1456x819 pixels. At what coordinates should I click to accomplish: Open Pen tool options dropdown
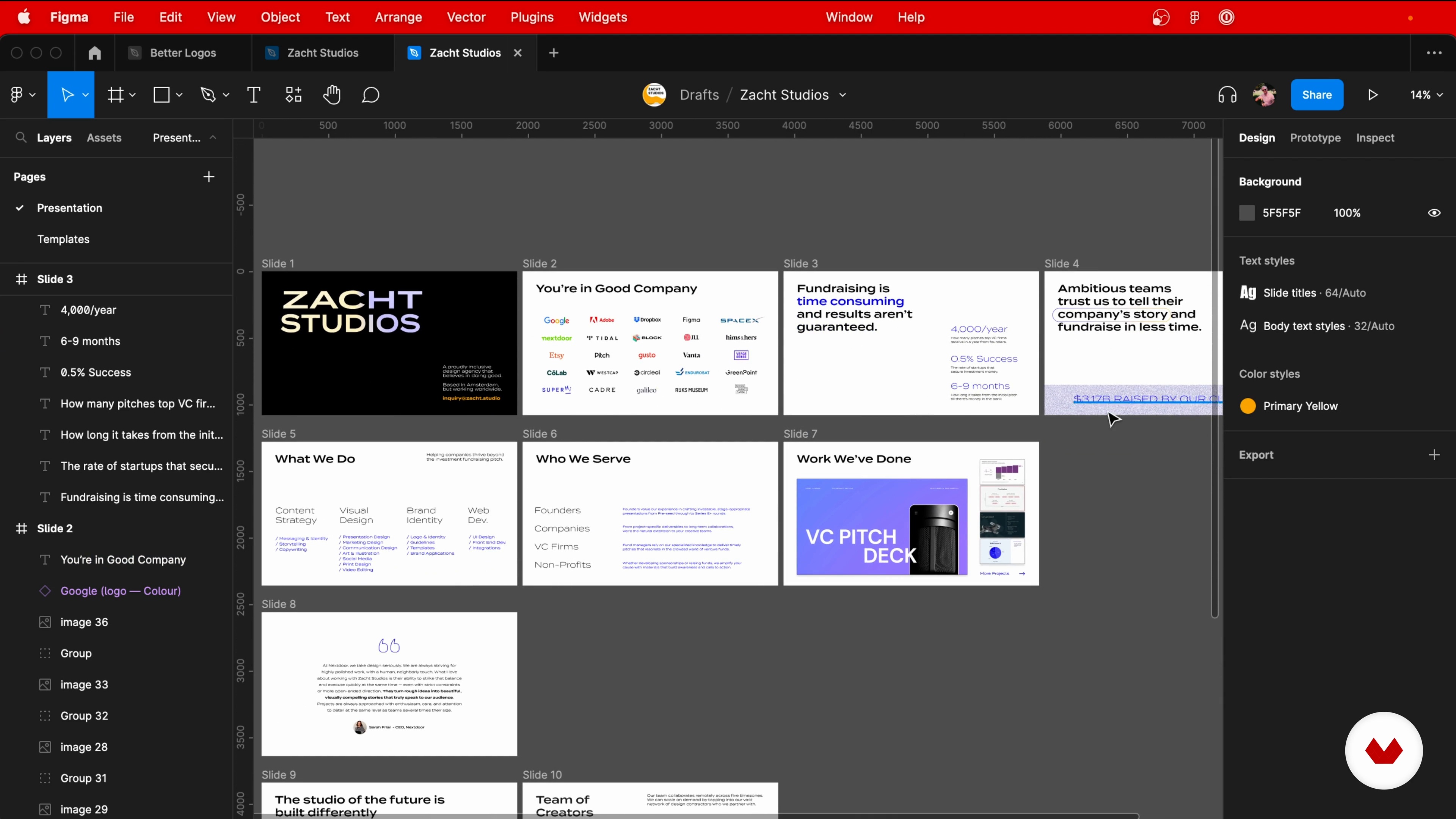pos(226,95)
